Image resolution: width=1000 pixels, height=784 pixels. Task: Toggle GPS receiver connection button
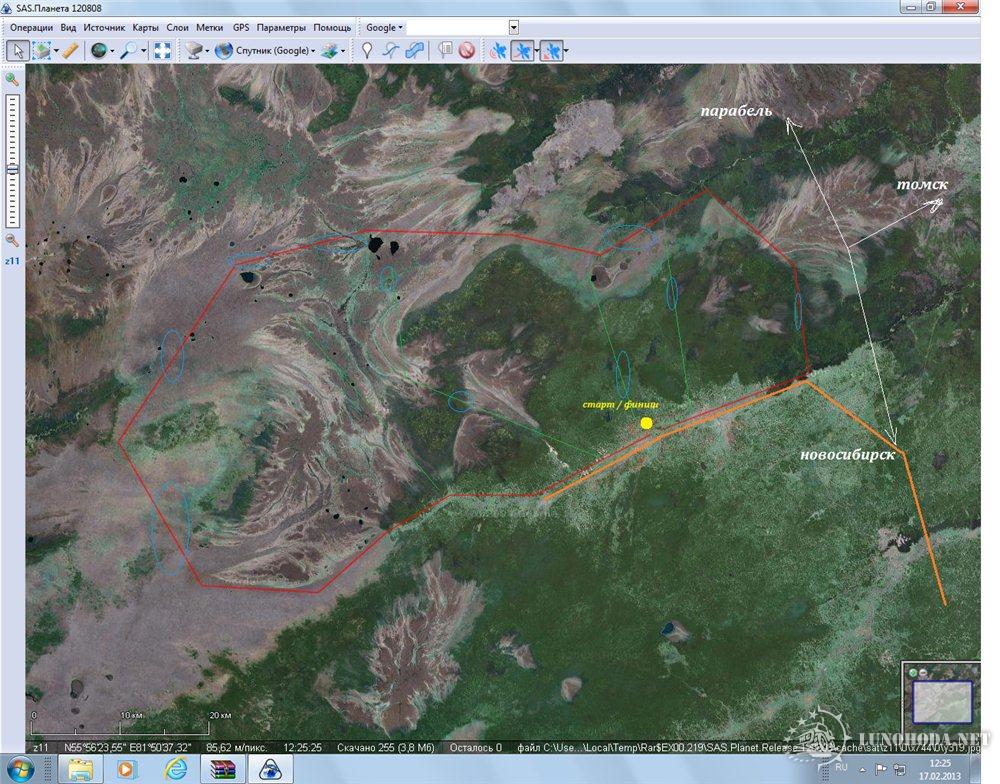[497, 50]
